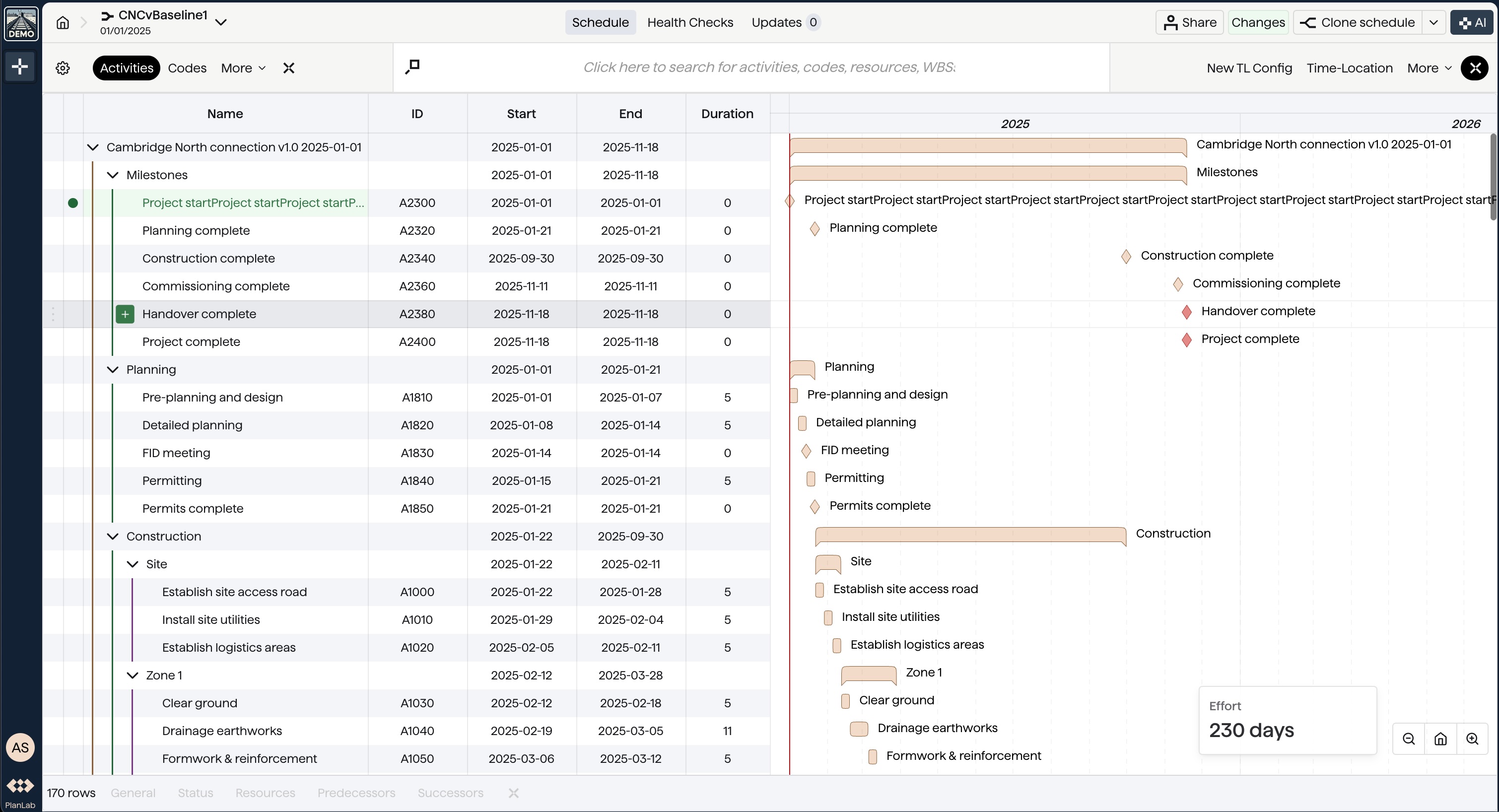Click the Share button
Screen dimensions: 1499x812
click(x=1189, y=23)
